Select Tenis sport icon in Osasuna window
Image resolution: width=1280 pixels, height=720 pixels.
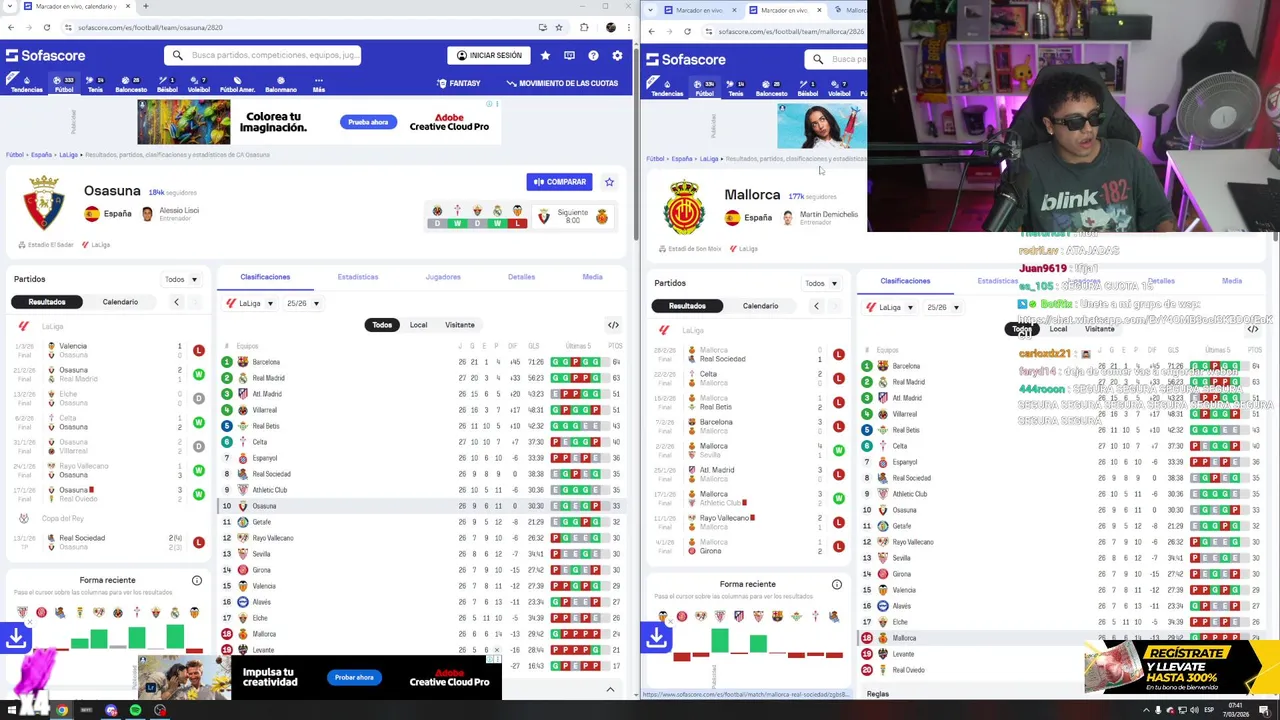click(x=95, y=84)
